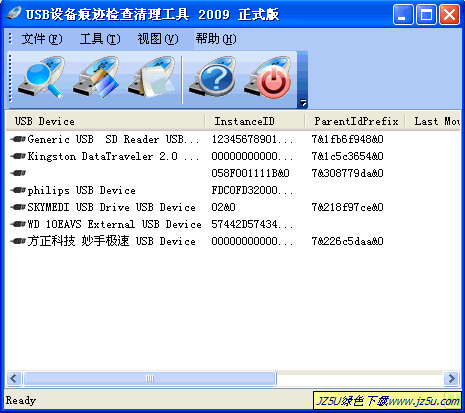Click the horizontal scrollbar right arrow
Screen dimensions: 465x413
click(452, 378)
